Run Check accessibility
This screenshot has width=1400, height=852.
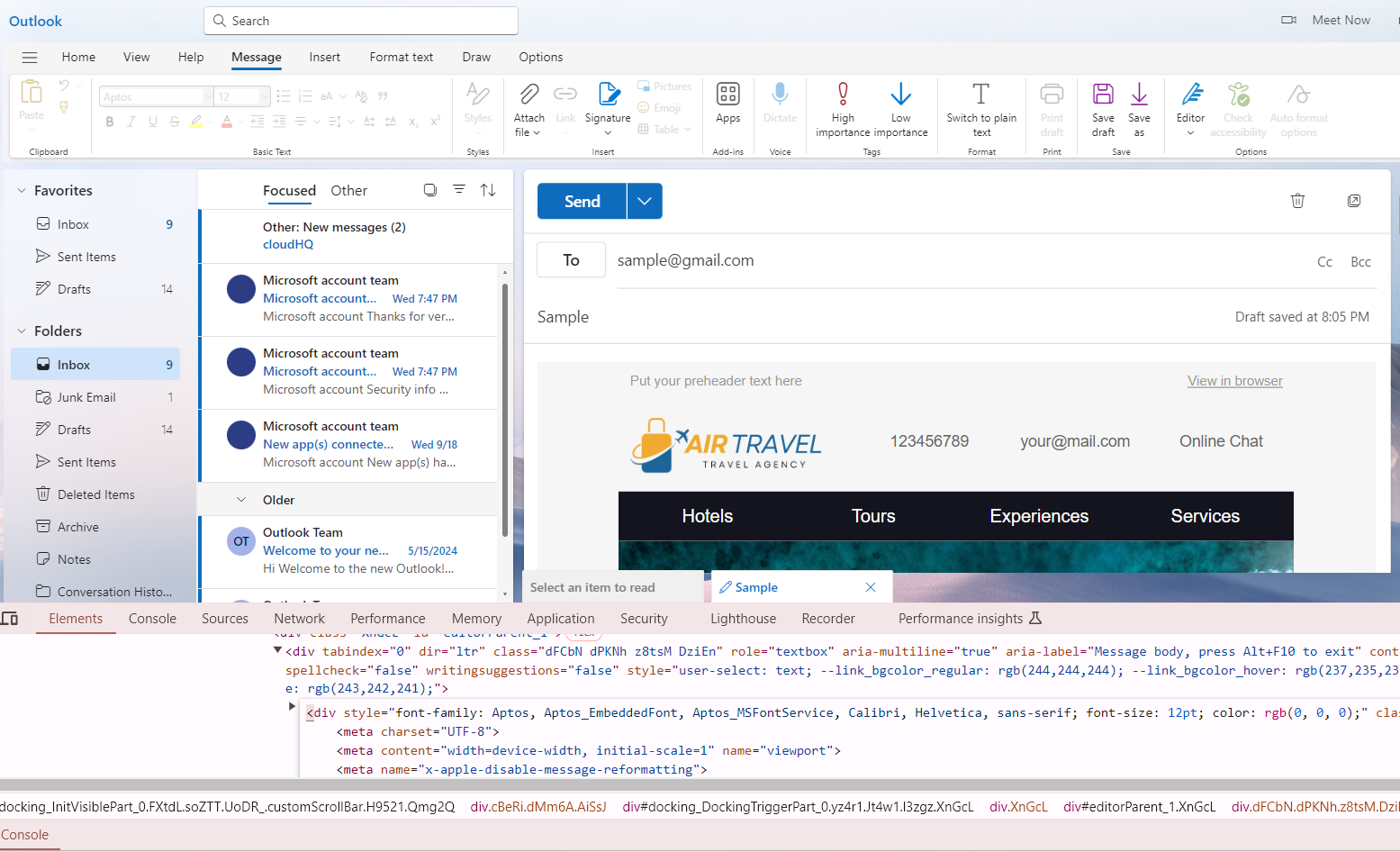coord(1238,108)
